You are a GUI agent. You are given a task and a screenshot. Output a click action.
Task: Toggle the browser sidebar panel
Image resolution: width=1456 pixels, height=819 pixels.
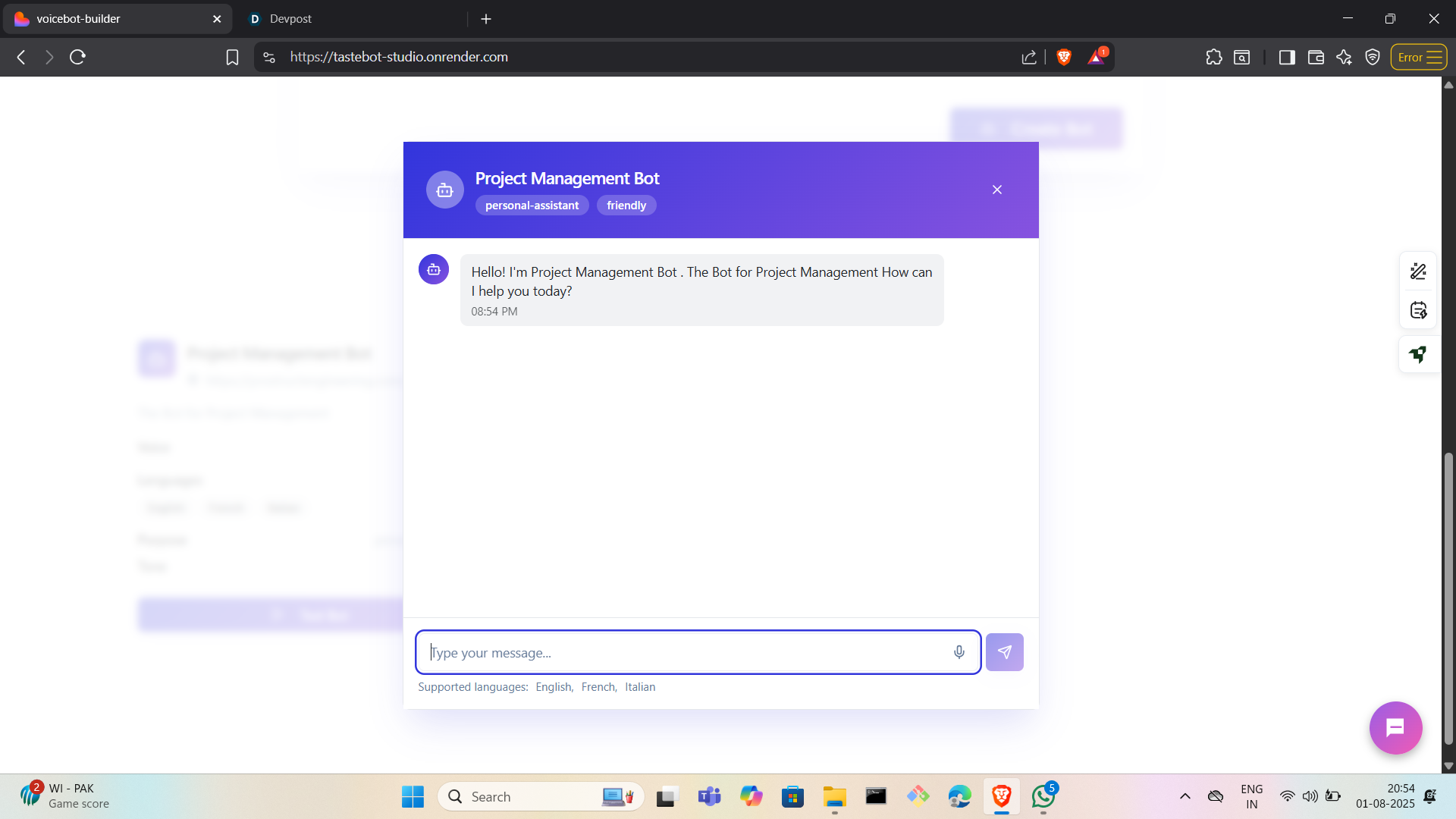(x=1286, y=57)
